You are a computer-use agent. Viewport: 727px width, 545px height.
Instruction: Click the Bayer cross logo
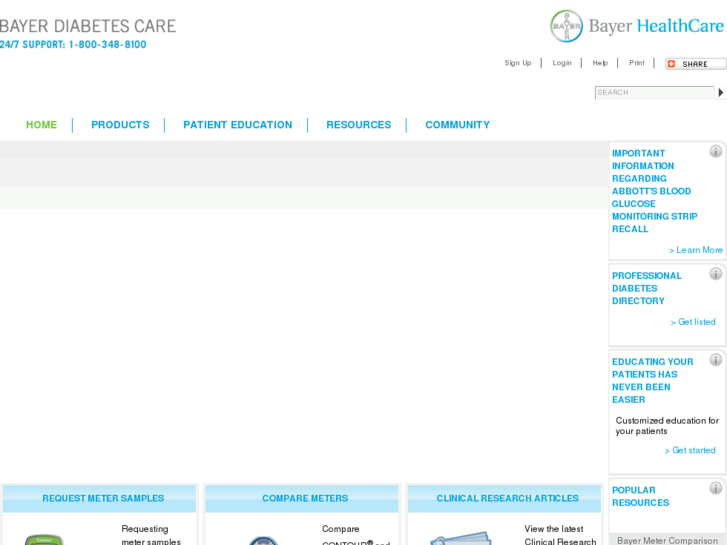pos(566,26)
